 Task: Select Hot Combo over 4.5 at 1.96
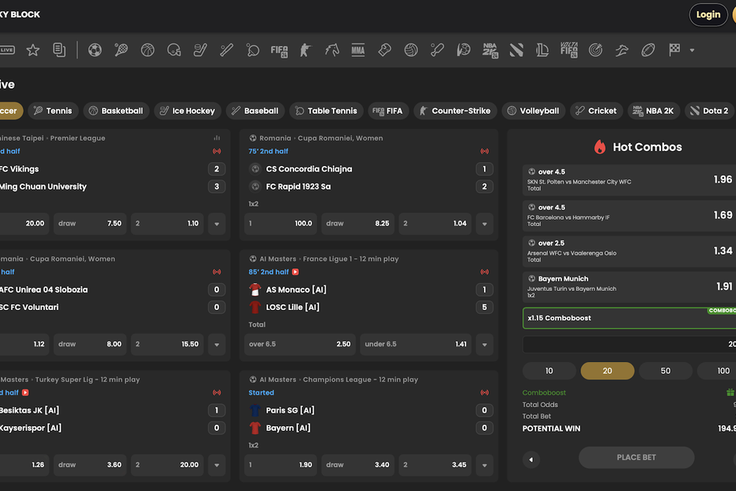click(x=629, y=180)
